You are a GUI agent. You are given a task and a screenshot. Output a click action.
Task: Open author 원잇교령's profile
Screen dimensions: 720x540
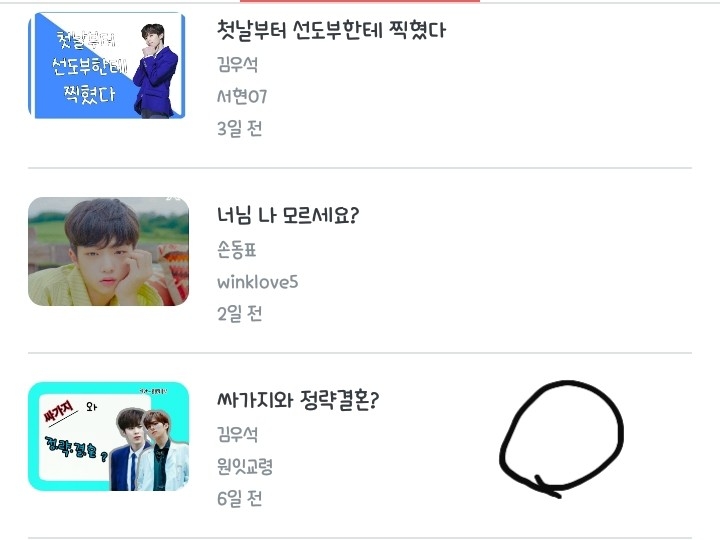245,467
